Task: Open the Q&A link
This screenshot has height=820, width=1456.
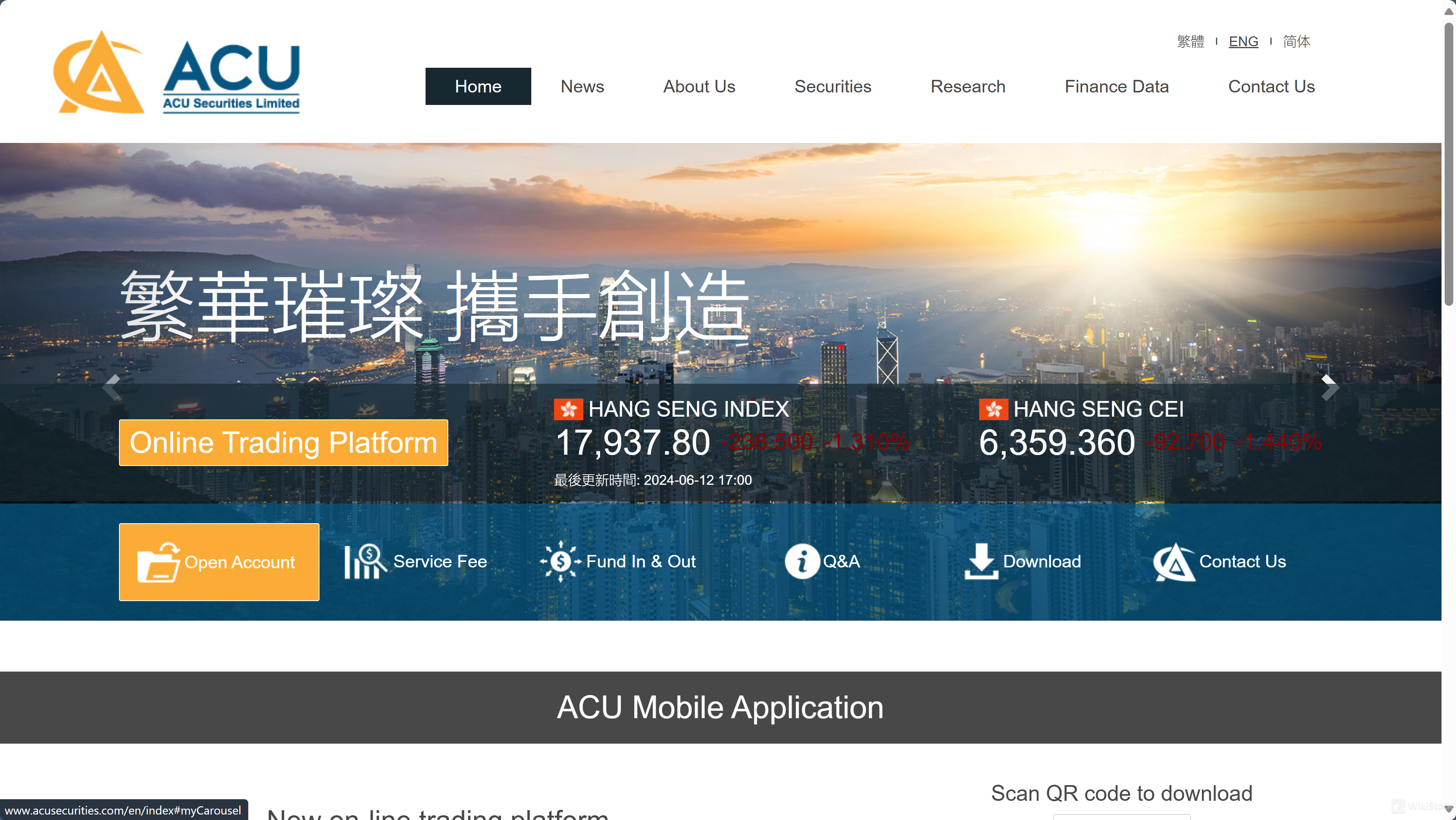Action: (841, 562)
